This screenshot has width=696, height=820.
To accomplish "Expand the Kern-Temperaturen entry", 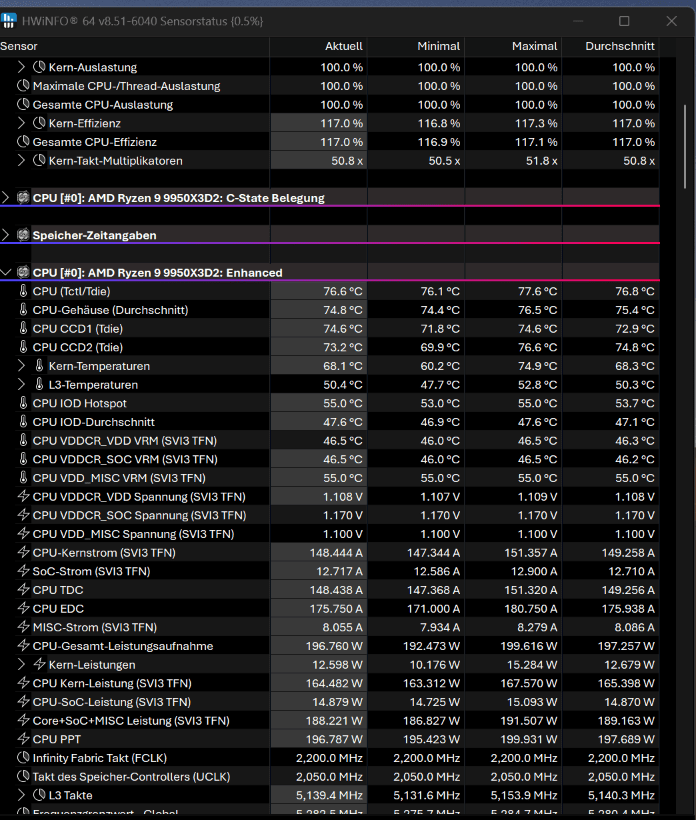I will 21,366.
